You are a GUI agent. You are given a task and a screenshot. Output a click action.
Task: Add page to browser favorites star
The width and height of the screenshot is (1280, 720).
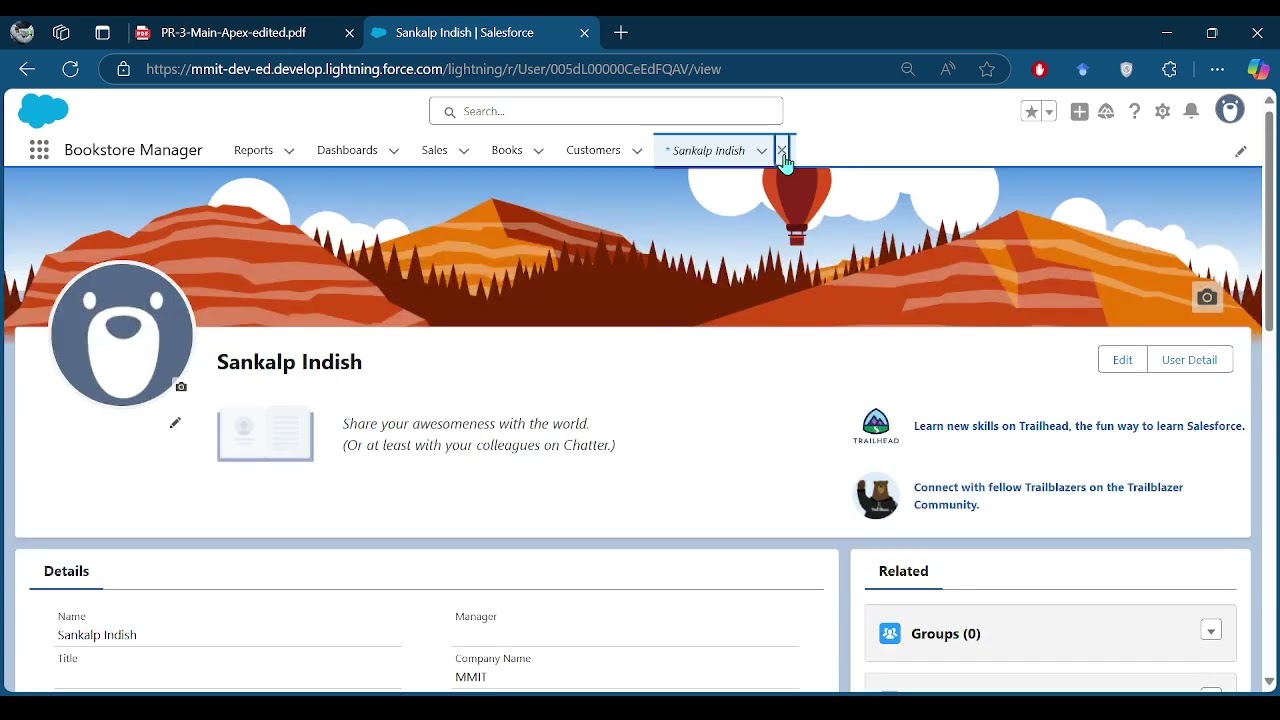point(987,69)
